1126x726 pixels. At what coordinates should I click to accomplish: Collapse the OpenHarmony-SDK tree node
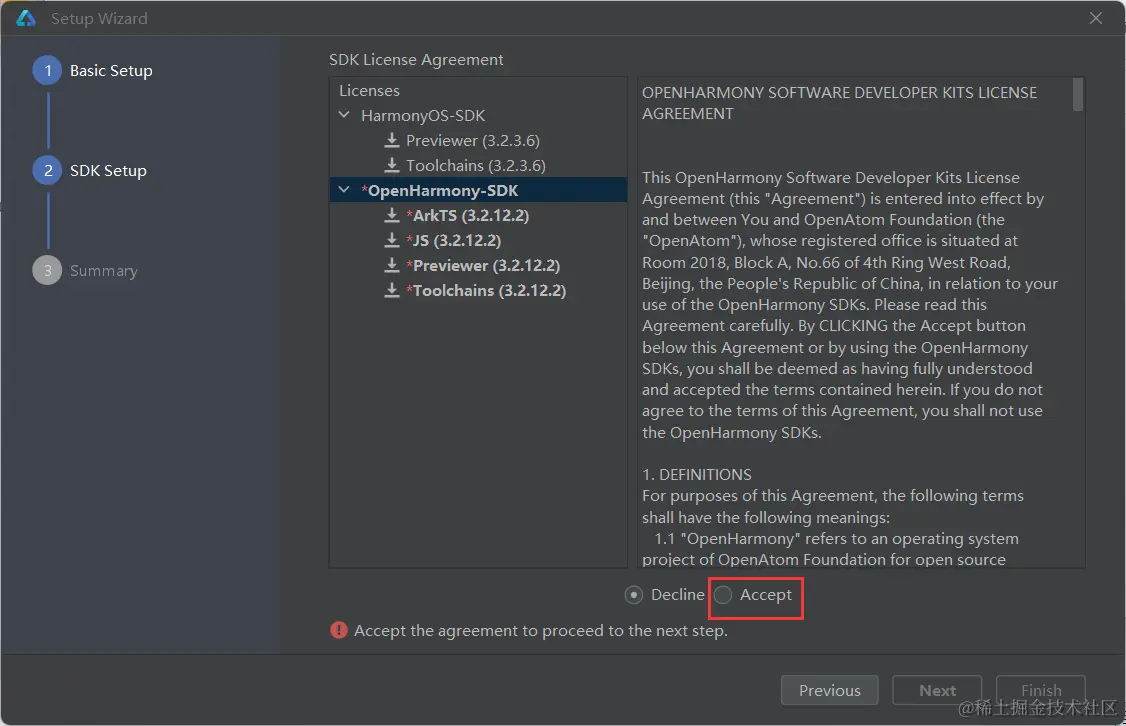pos(344,190)
